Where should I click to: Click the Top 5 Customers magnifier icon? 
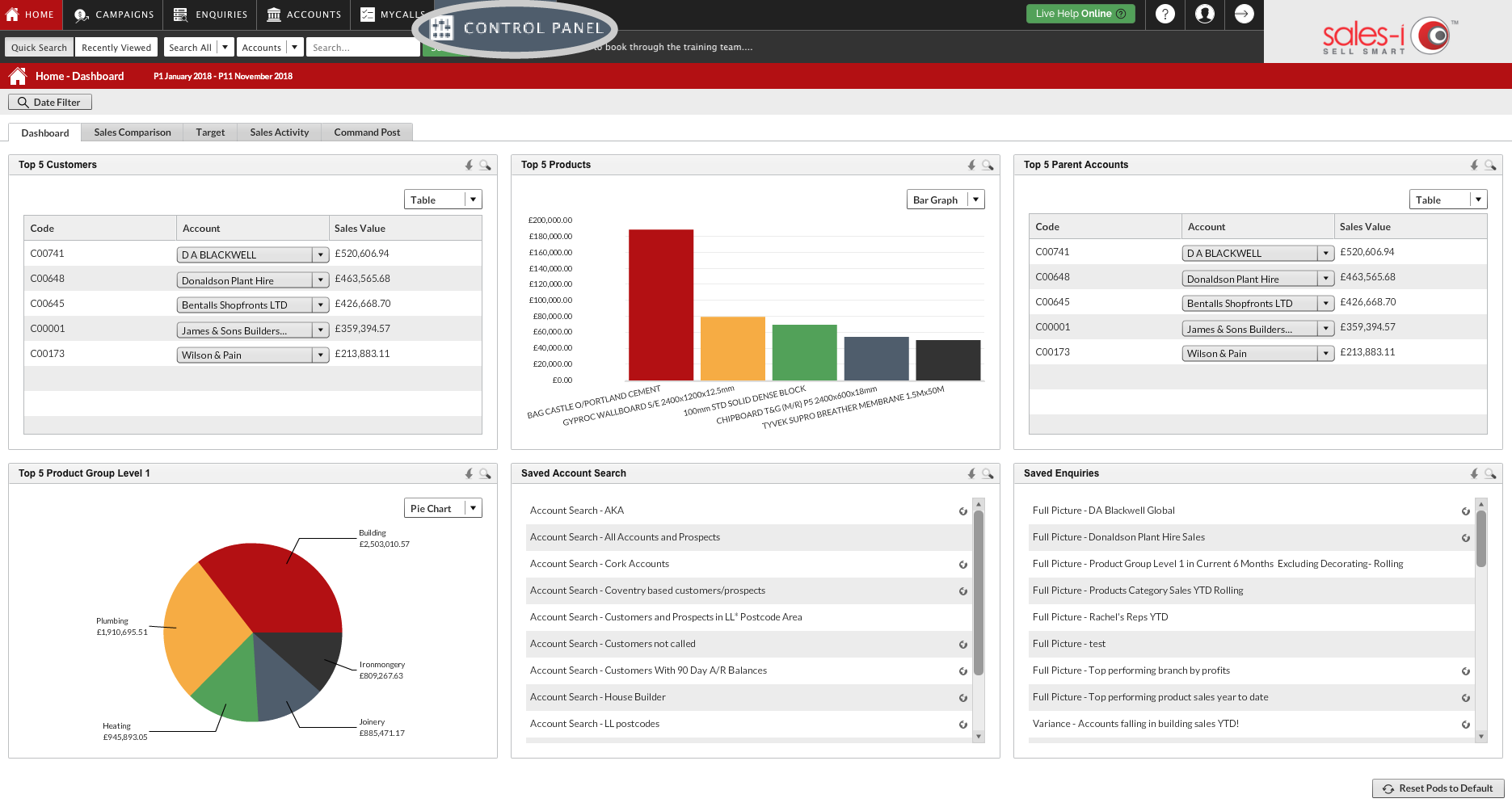coord(485,165)
